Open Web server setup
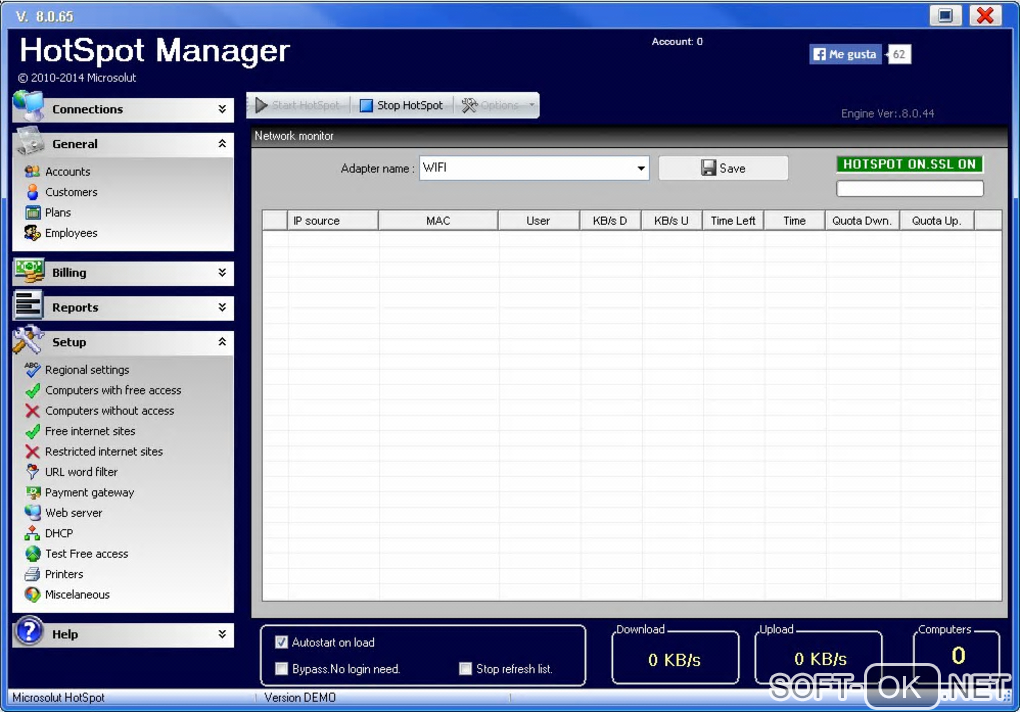Screen dimensions: 1020x712 click(74, 513)
